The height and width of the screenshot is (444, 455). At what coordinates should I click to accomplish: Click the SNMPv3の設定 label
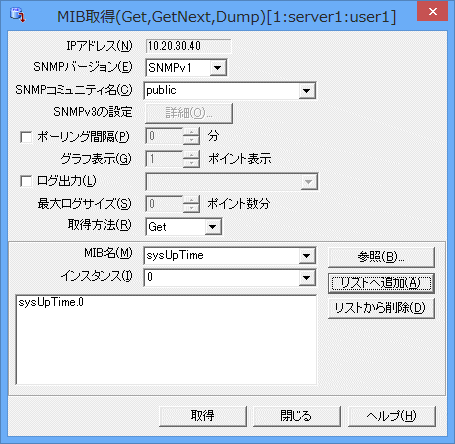point(93,112)
